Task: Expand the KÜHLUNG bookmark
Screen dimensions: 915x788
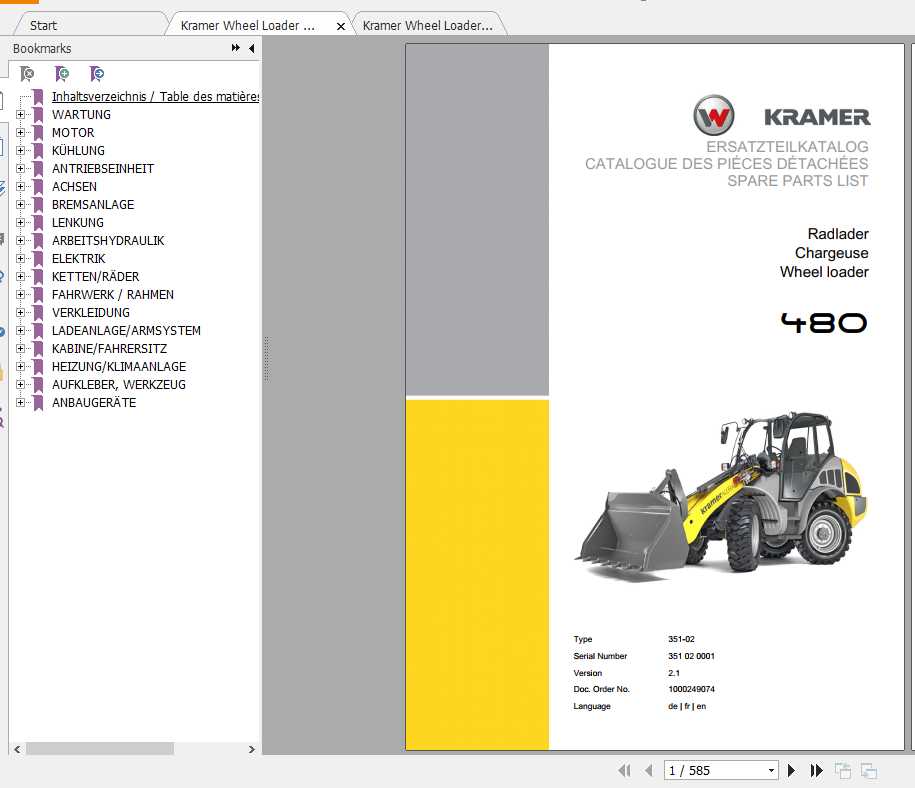Action: point(20,151)
